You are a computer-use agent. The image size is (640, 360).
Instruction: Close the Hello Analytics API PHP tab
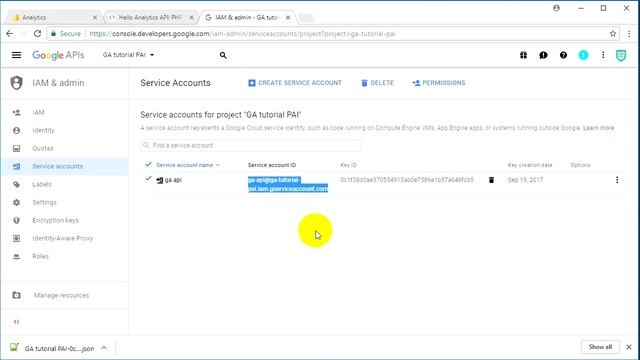(x=191, y=18)
